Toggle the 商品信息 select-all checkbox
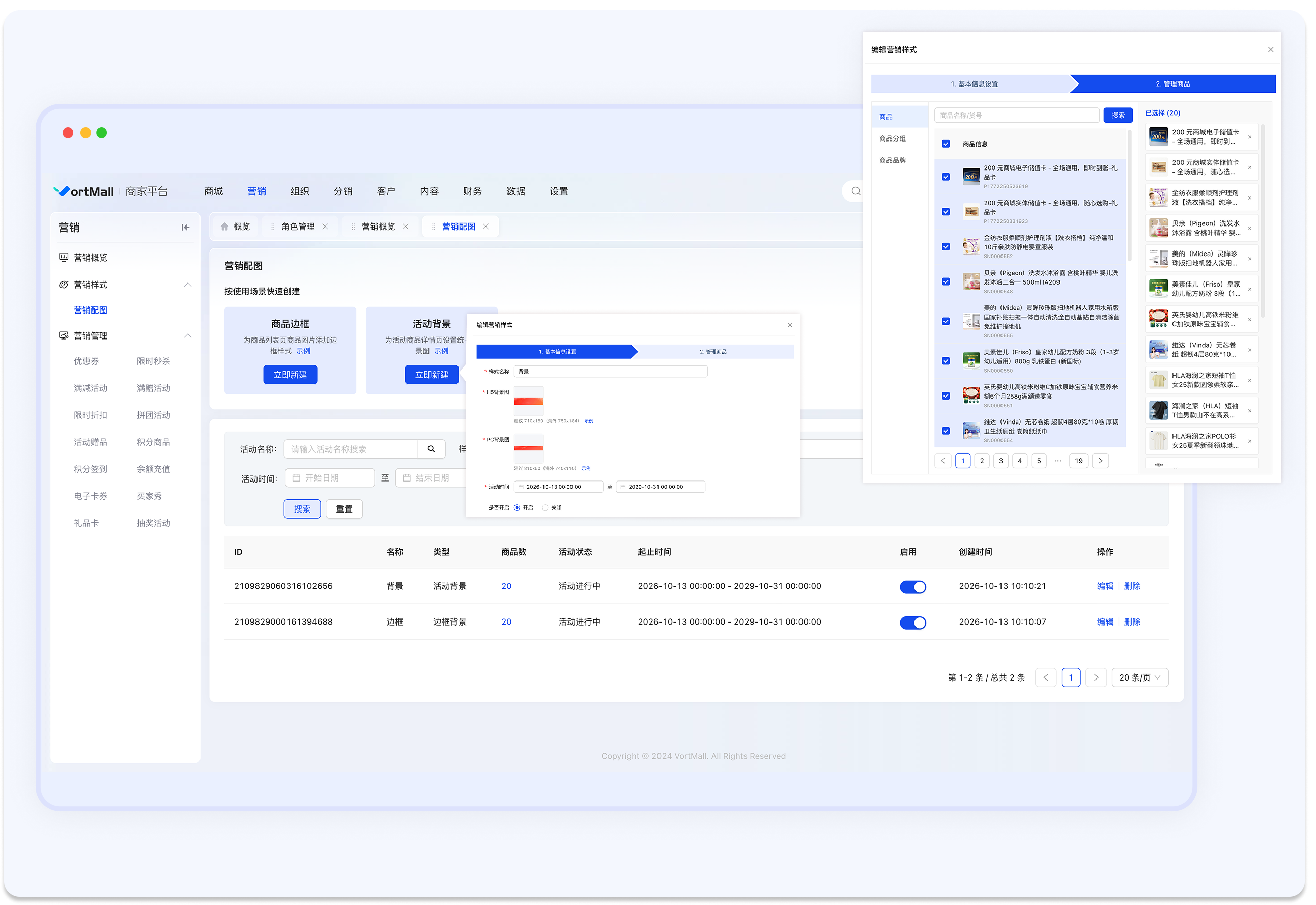 pyautogui.click(x=946, y=144)
